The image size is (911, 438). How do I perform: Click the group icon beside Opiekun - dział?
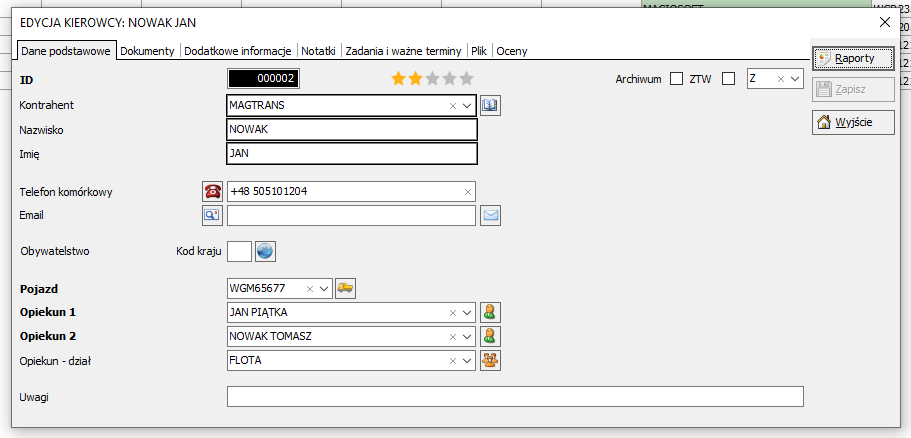click(490, 360)
